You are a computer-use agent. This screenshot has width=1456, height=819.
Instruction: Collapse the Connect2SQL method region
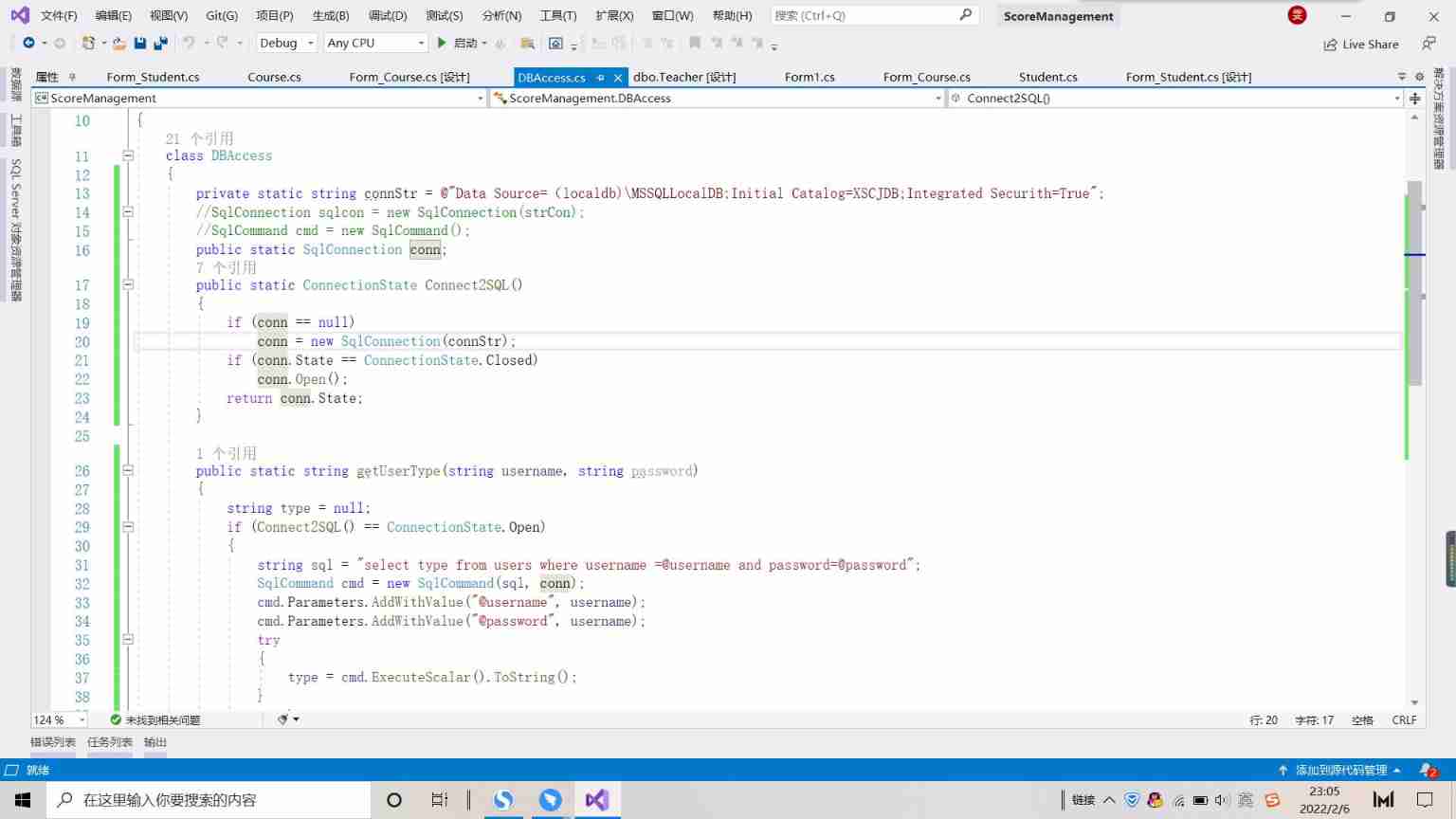point(128,284)
